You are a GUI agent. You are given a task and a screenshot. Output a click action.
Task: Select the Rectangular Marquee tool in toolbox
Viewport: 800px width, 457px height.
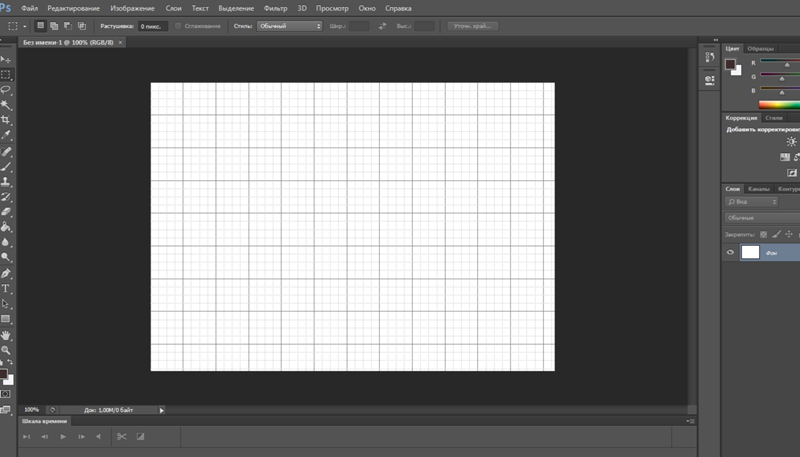coord(6,74)
